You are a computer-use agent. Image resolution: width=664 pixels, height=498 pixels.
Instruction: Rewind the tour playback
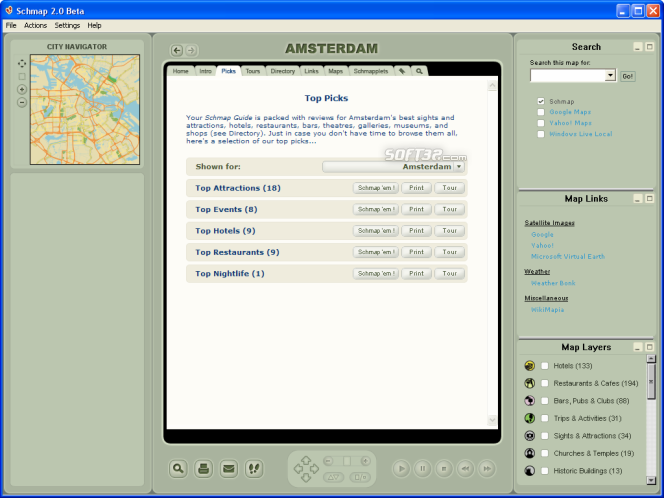point(465,469)
